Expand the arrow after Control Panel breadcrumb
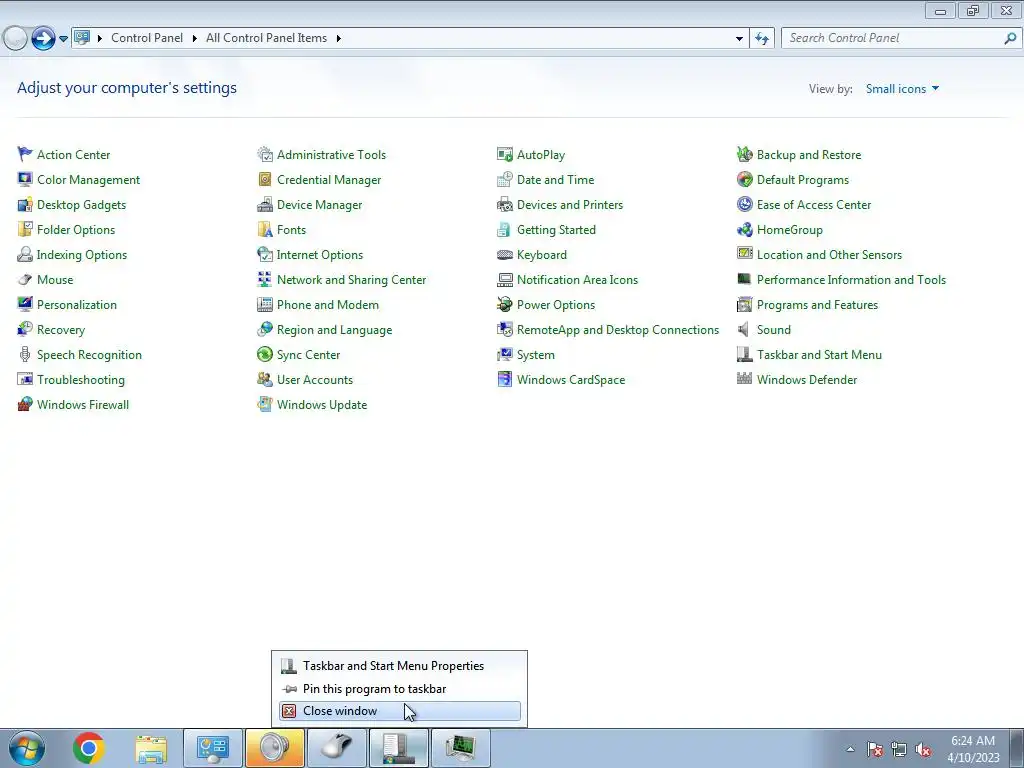This screenshot has width=1024, height=768. click(x=195, y=39)
